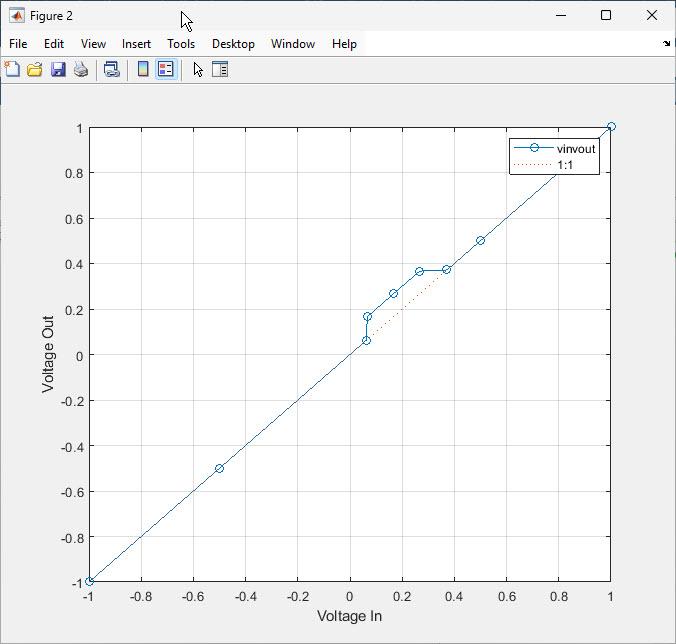Open the Help menu
676x644 pixels.
click(344, 44)
